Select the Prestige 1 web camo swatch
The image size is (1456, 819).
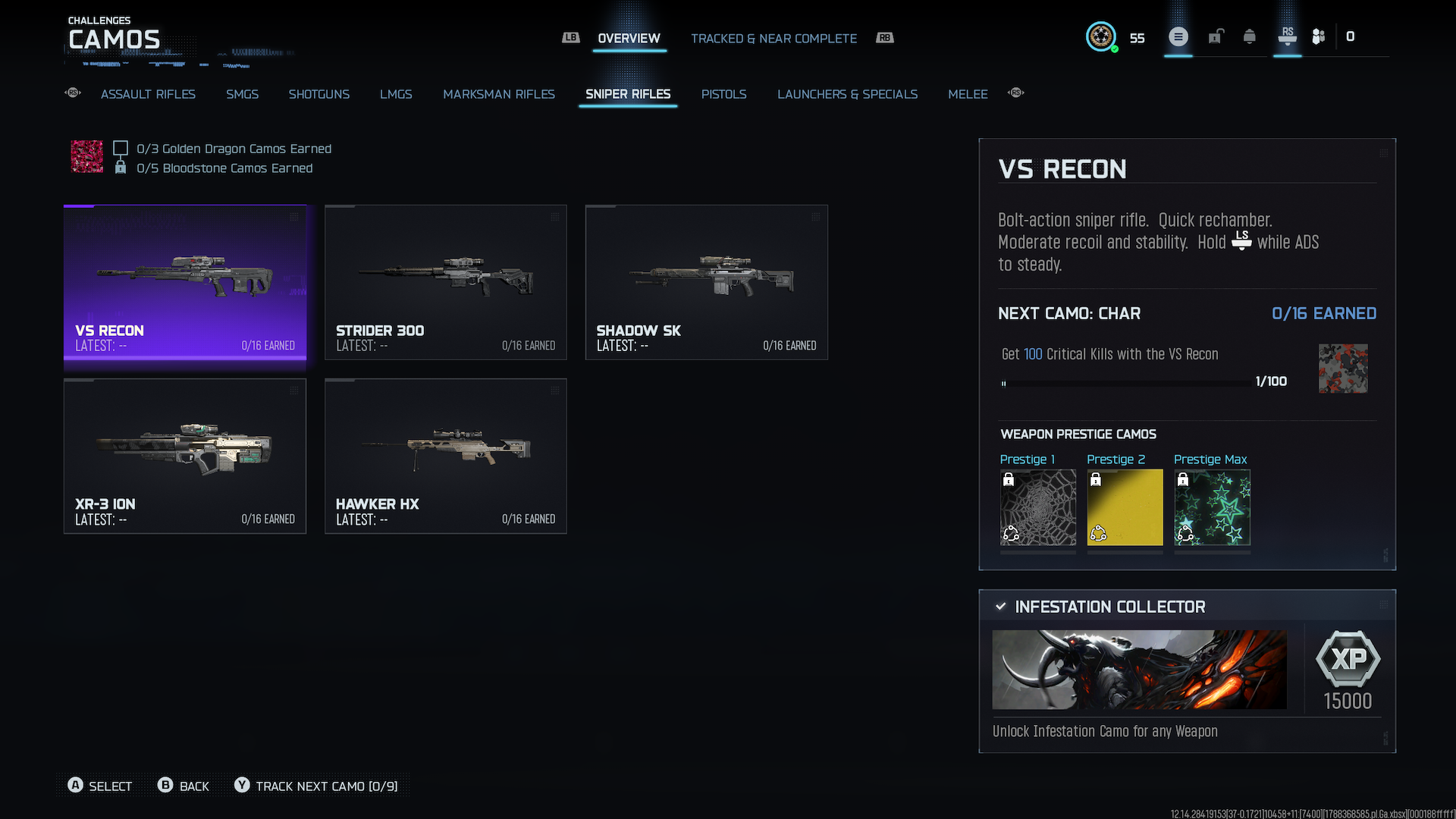pyautogui.click(x=1038, y=507)
